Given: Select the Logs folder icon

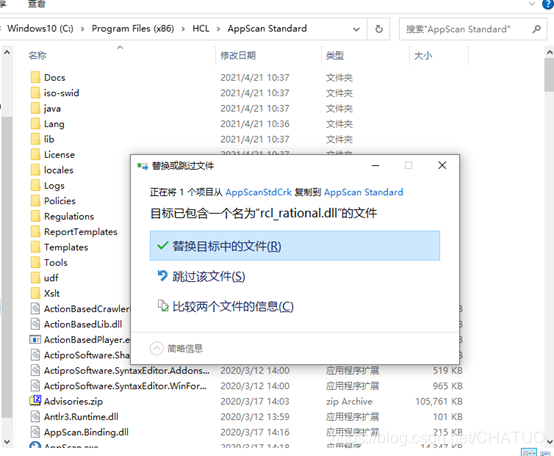Looking at the screenshot, I should pos(35,185).
